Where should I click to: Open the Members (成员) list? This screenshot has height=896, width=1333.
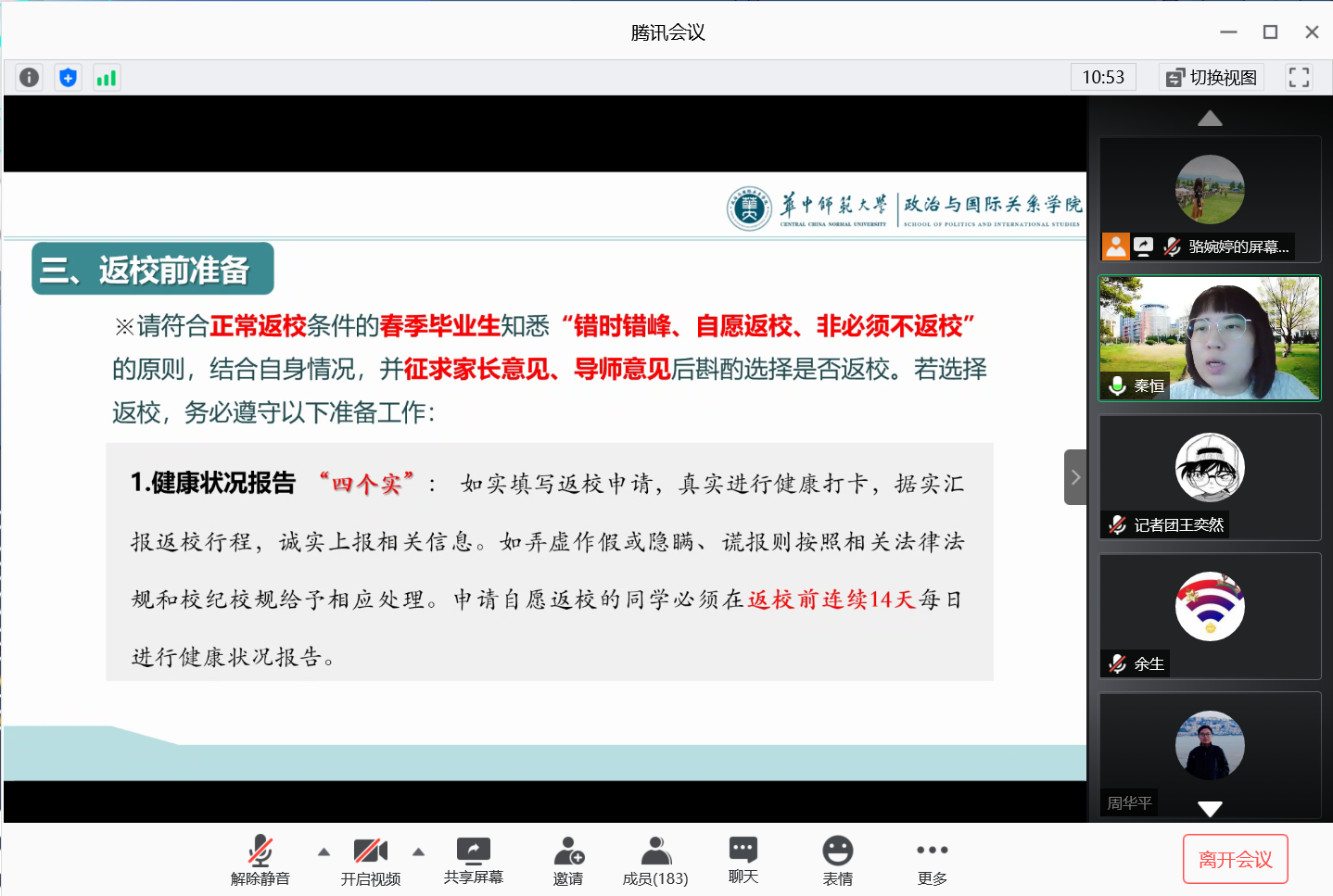655,860
